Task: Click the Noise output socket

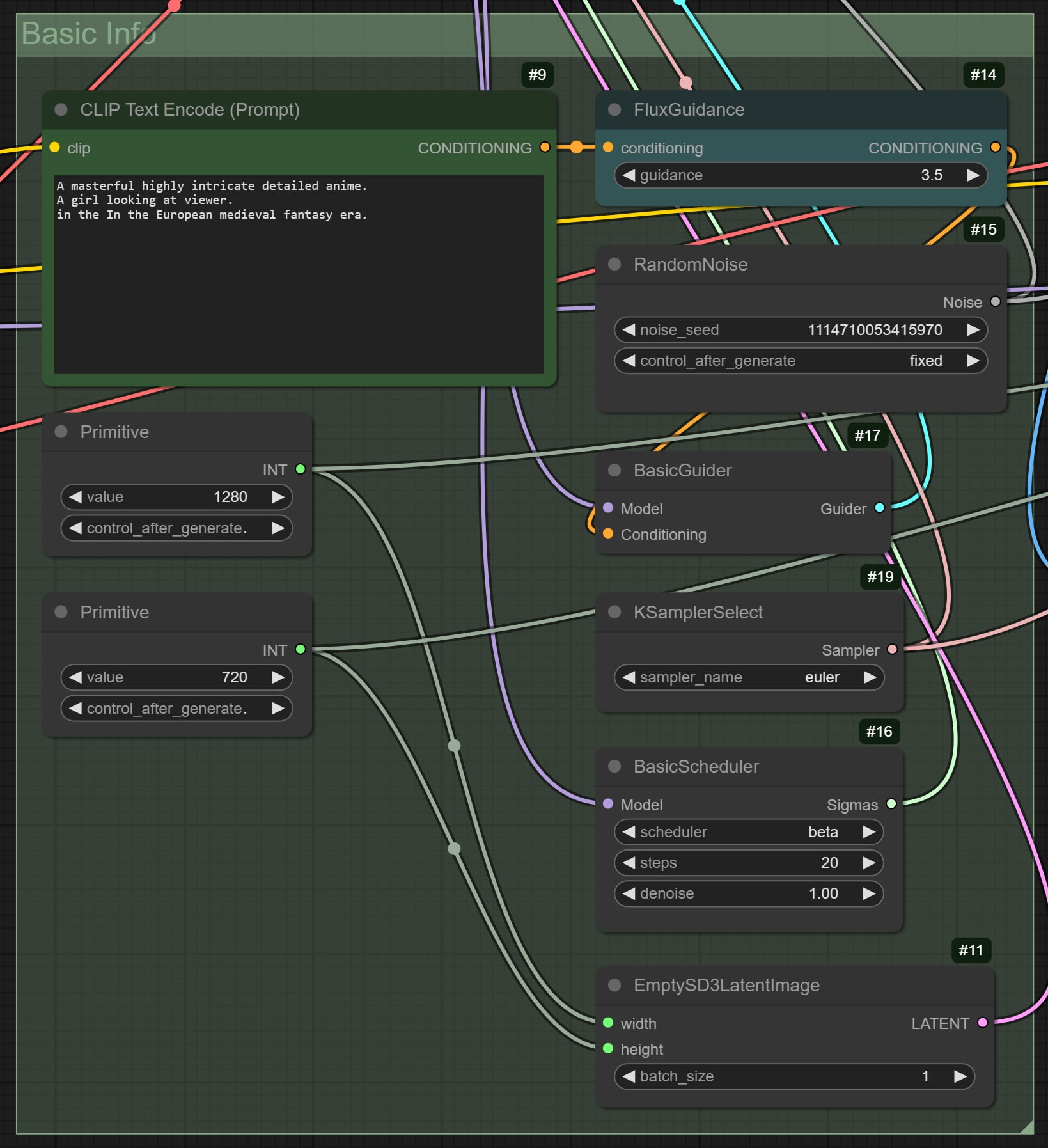Action: point(995,302)
